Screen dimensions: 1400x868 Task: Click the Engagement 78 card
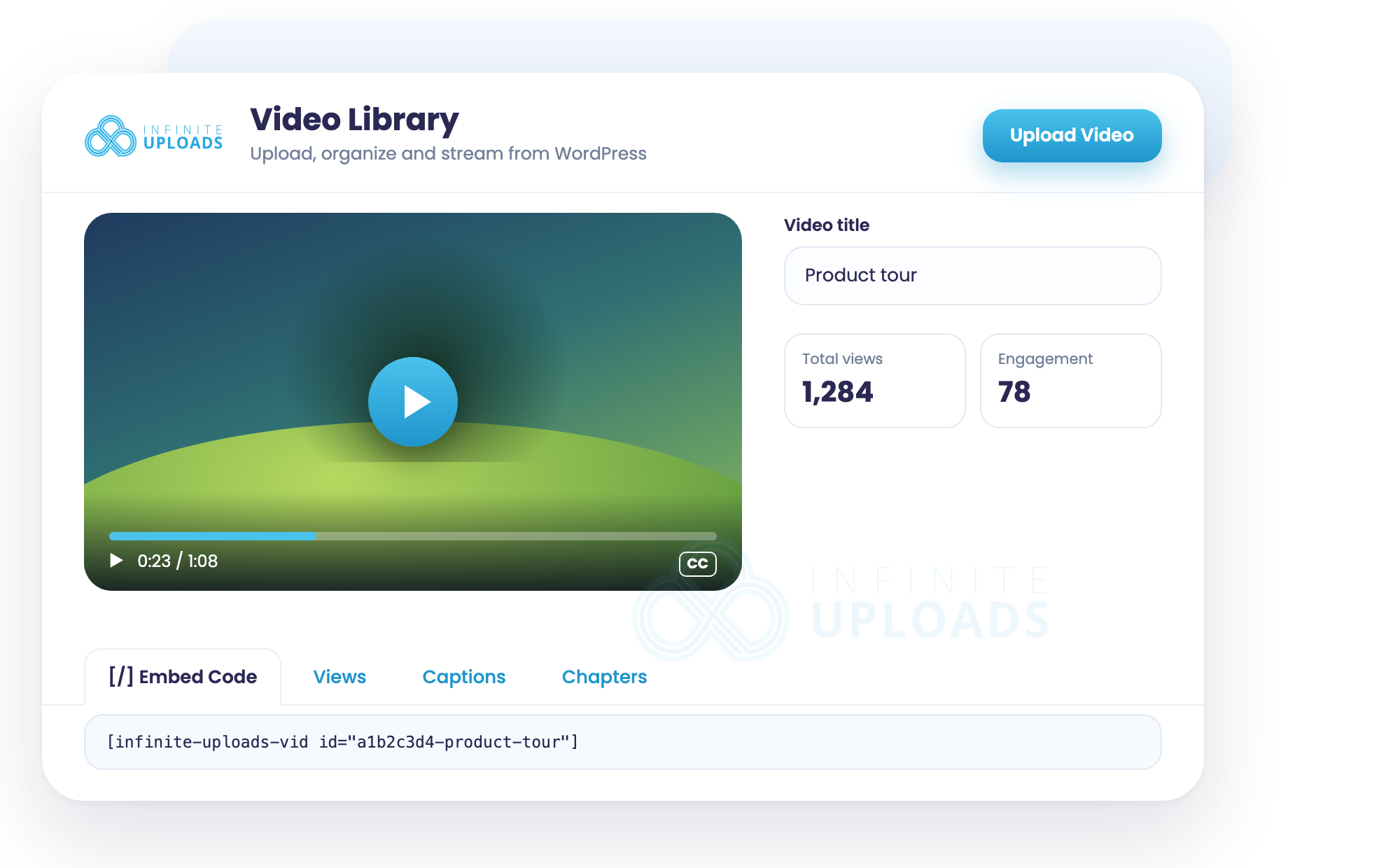[x=1070, y=380]
